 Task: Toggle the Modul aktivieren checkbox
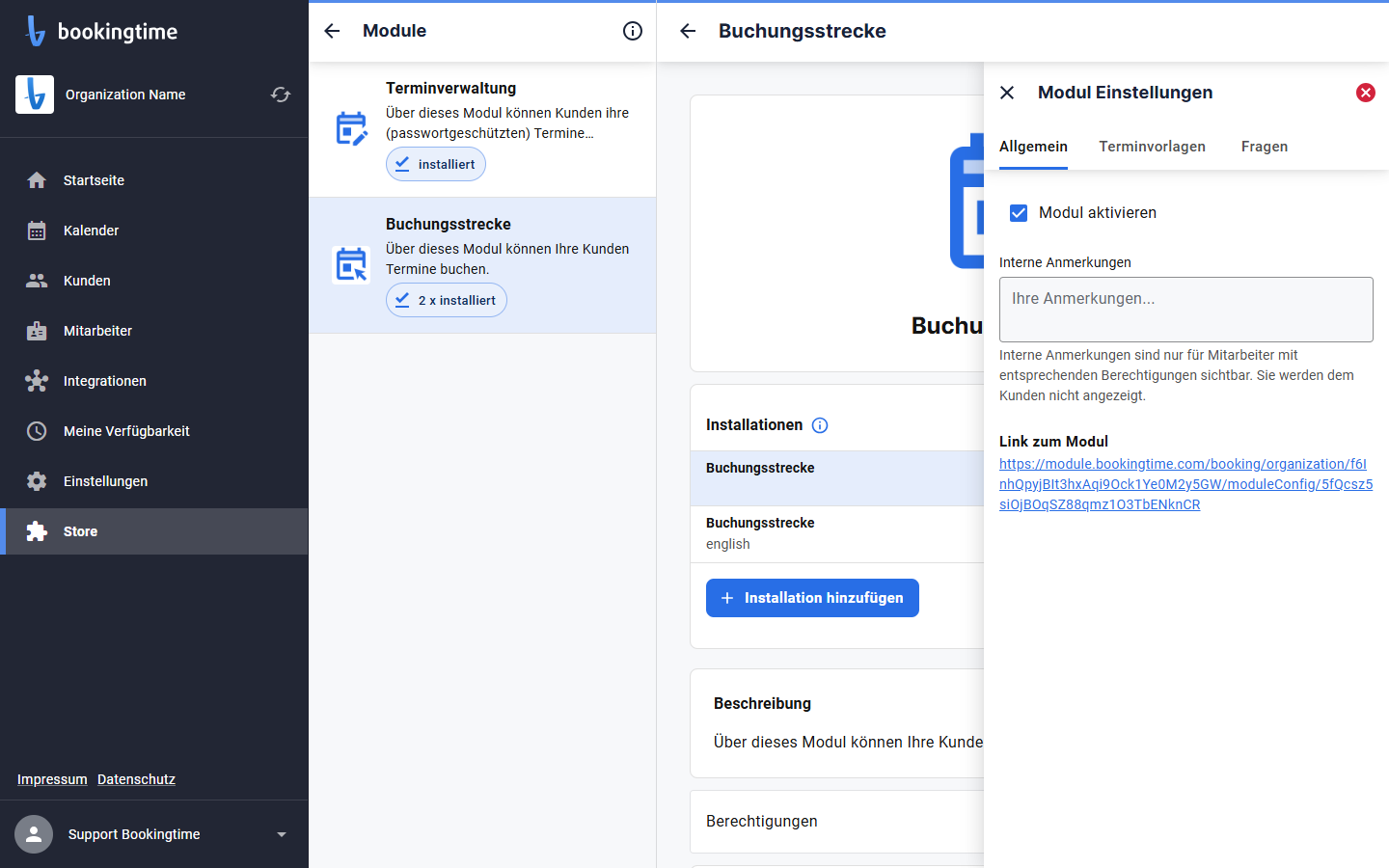[x=1019, y=213]
